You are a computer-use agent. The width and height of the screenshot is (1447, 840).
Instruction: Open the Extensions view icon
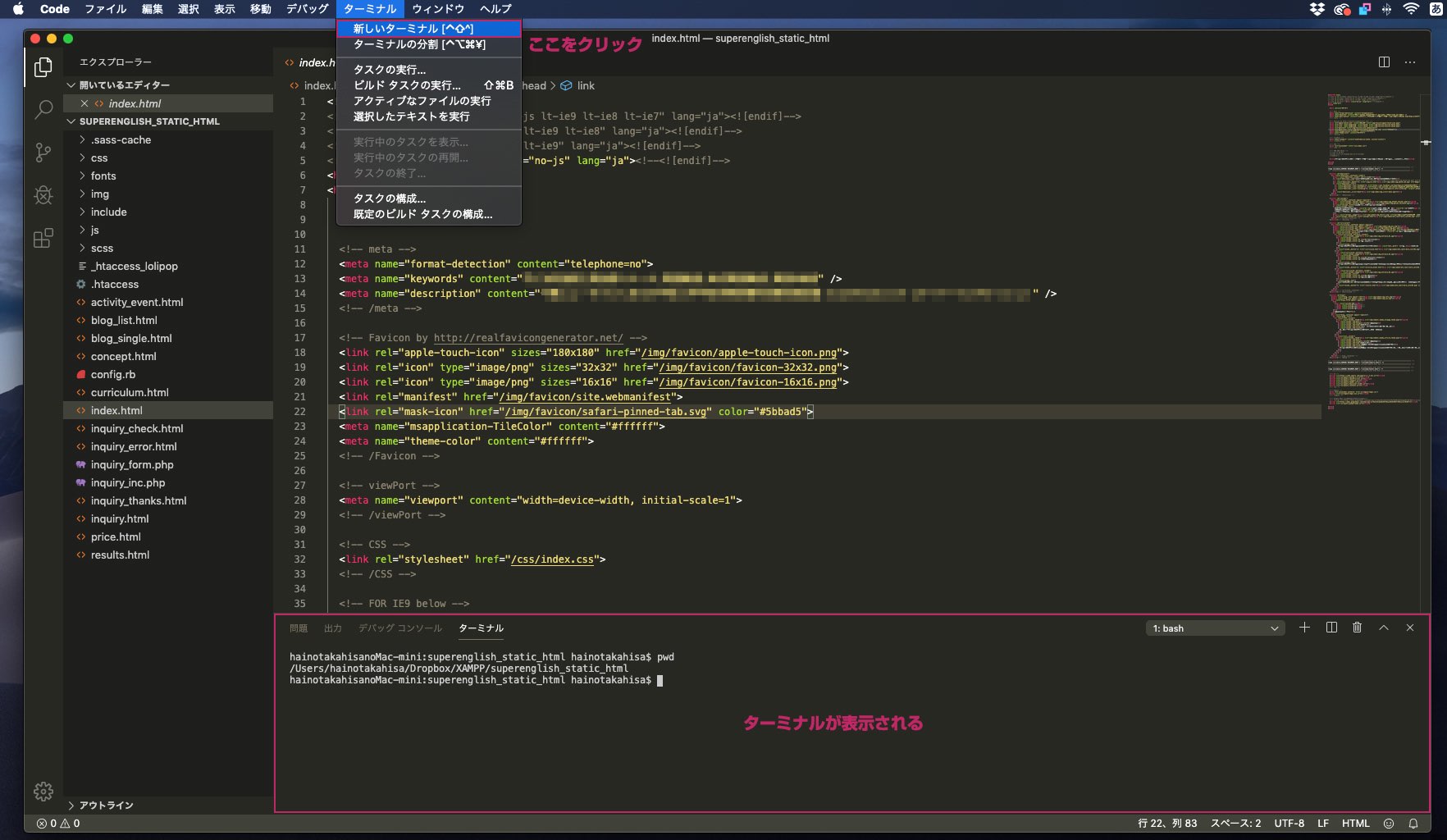point(43,238)
